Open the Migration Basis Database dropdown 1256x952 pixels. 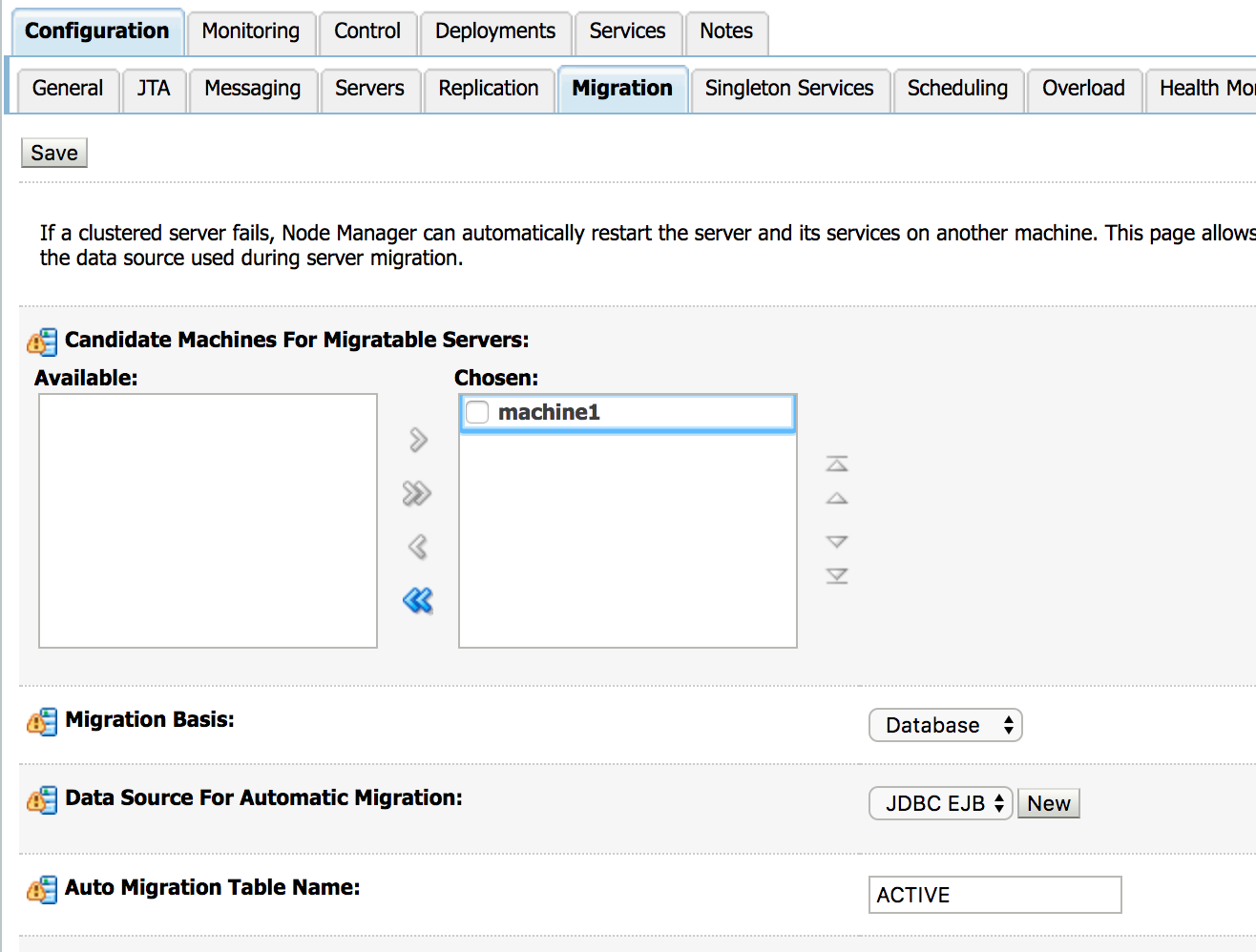point(945,725)
